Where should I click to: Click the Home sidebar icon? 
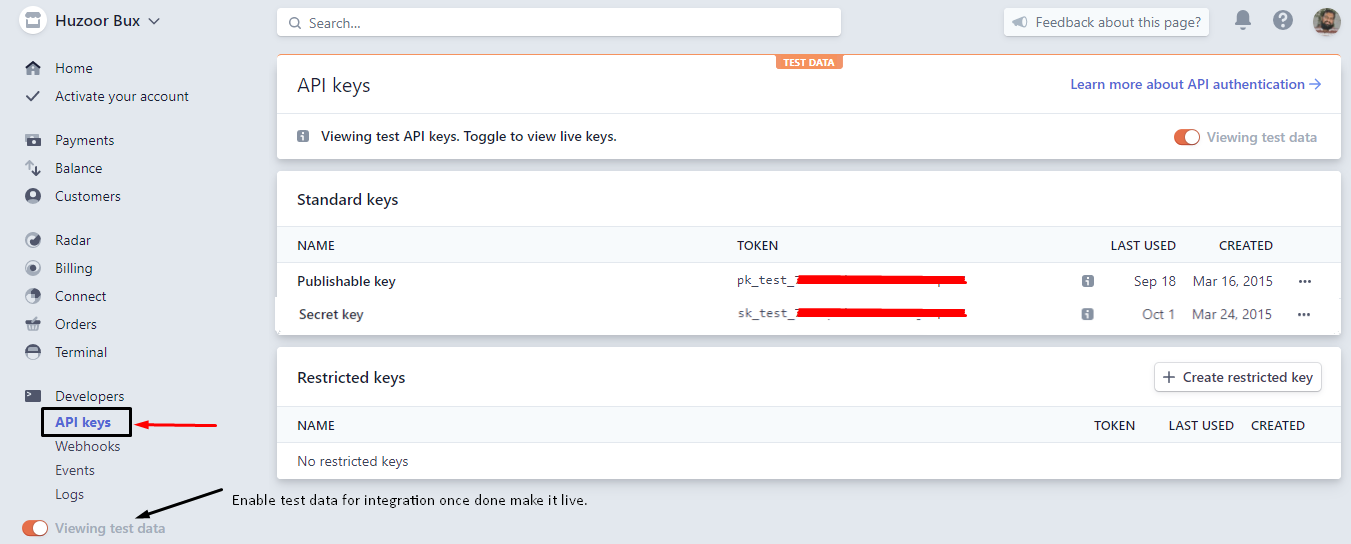pos(33,68)
